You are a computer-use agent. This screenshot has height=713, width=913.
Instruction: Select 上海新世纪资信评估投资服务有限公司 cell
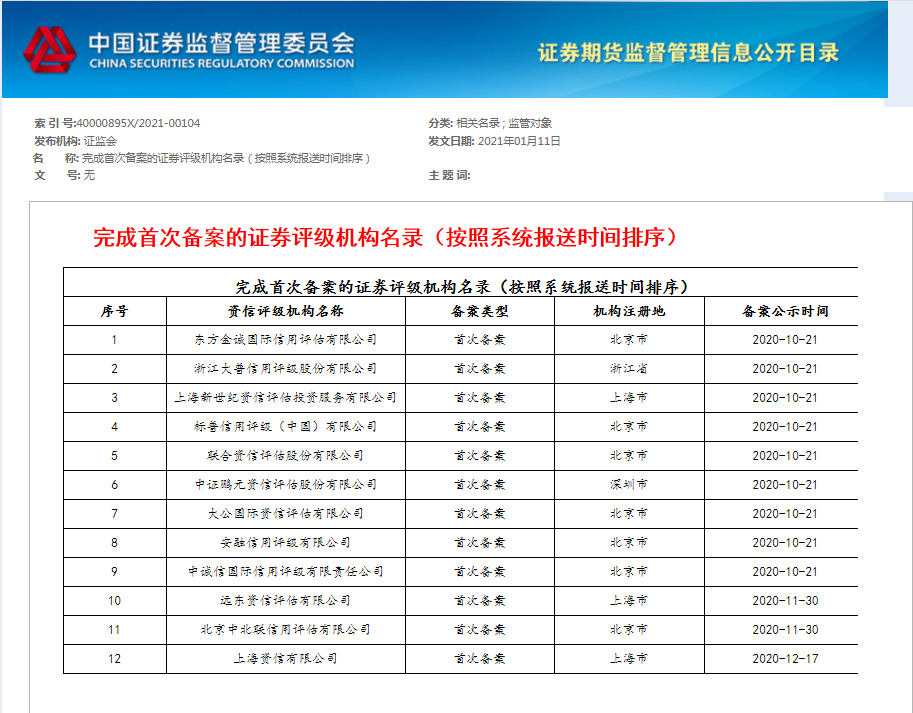point(286,398)
